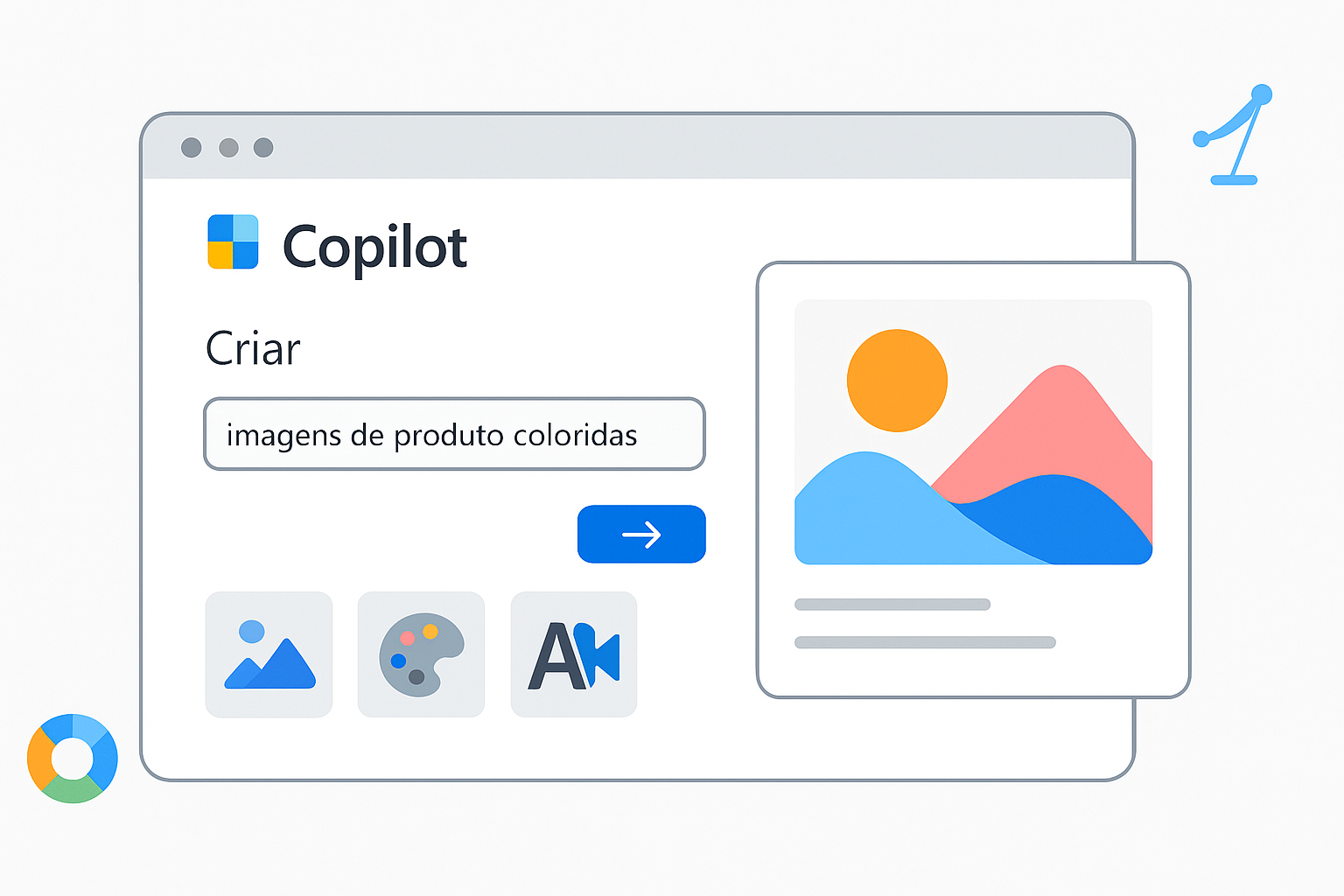This screenshot has width=1344, height=896.
Task: Select the image mountain icon tile
Action: click(269, 654)
